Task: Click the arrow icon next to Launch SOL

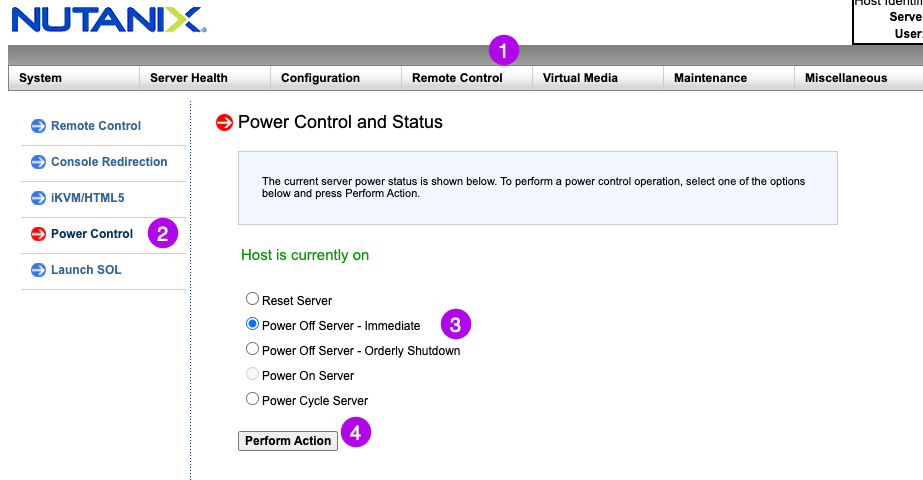Action: (x=38, y=270)
